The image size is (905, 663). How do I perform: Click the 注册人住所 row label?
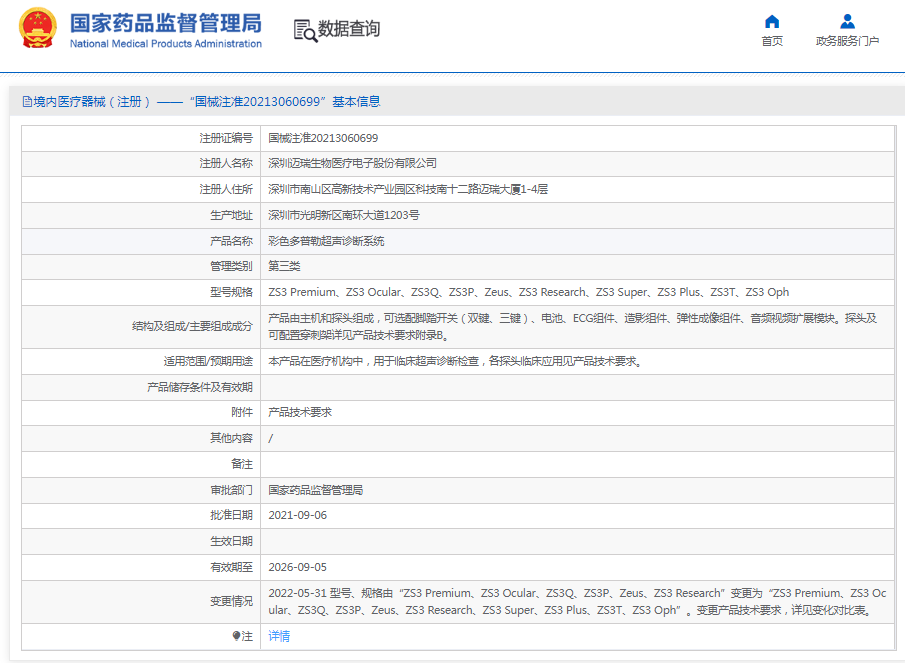[226, 189]
